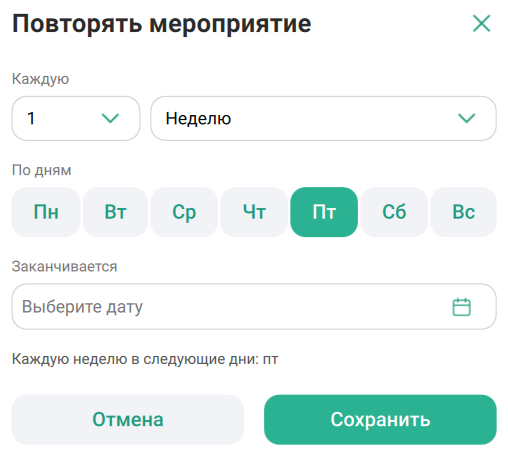Click the Повторять мероприятие heading
This screenshot has height=455, width=508.
(x=162, y=24)
